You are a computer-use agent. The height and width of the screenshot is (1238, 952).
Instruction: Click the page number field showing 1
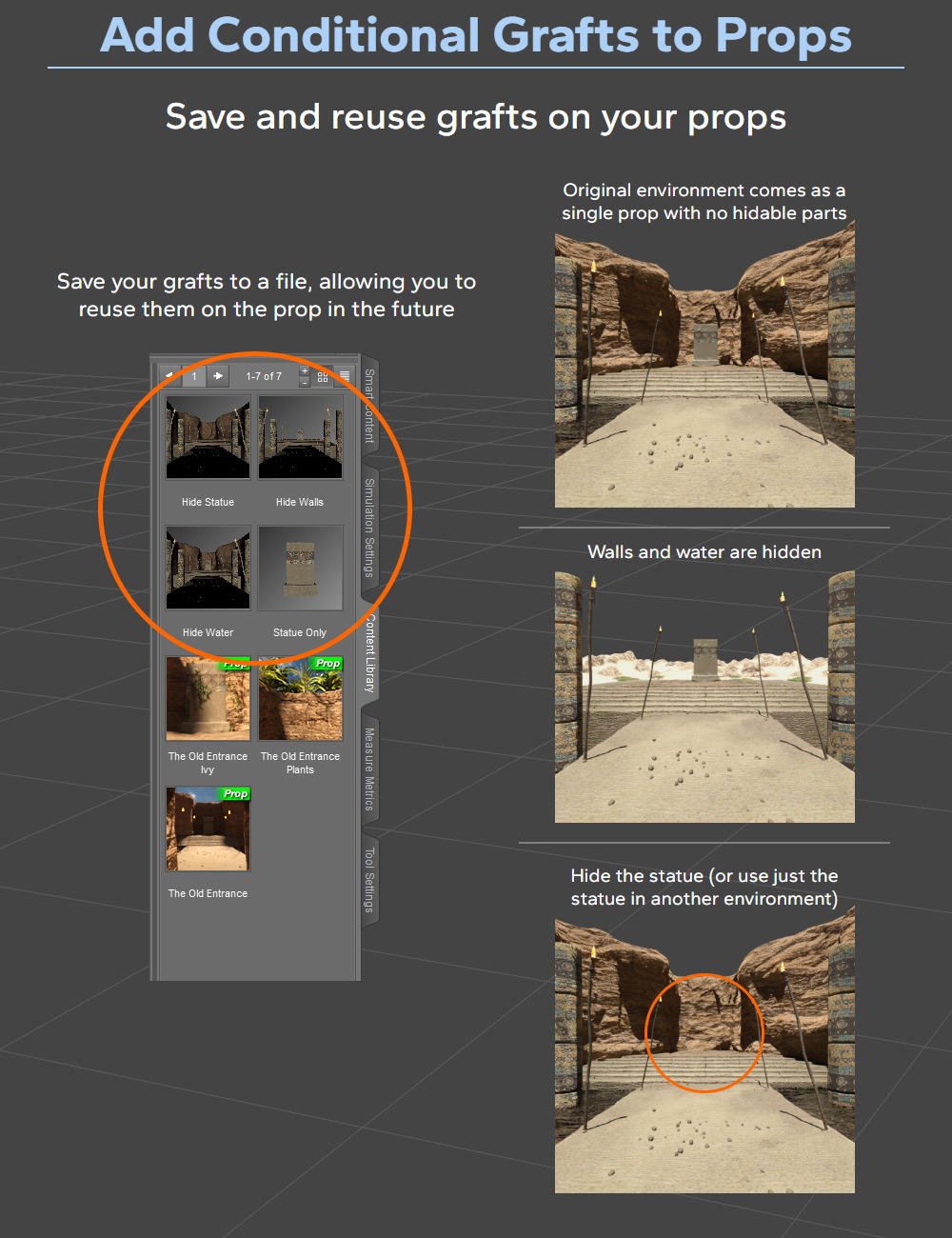(192, 376)
